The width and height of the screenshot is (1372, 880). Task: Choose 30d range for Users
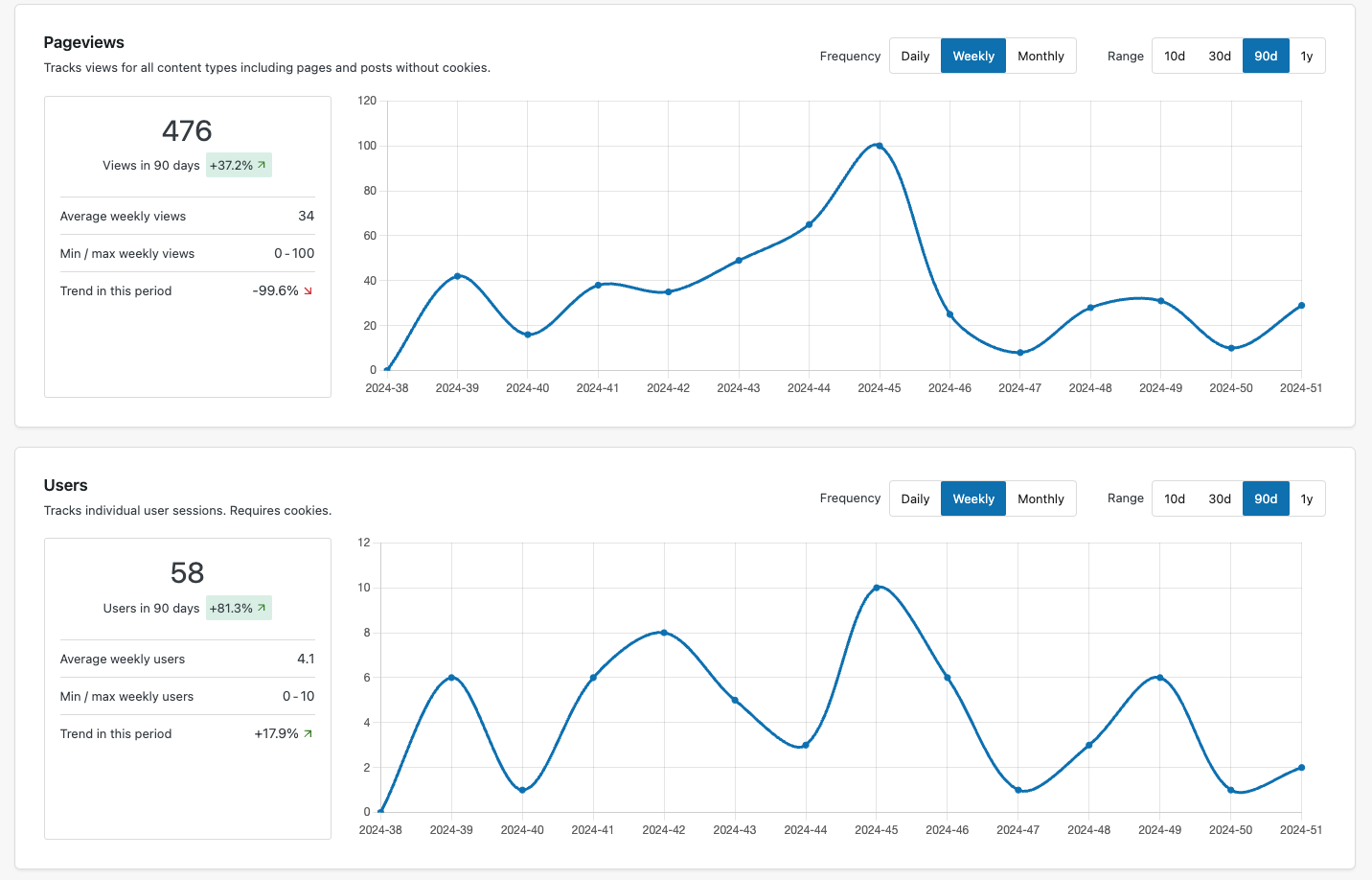(1220, 499)
